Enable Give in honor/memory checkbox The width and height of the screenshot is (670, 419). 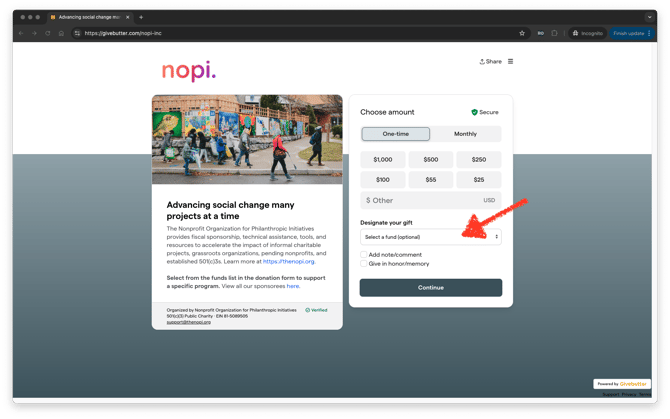point(364,264)
